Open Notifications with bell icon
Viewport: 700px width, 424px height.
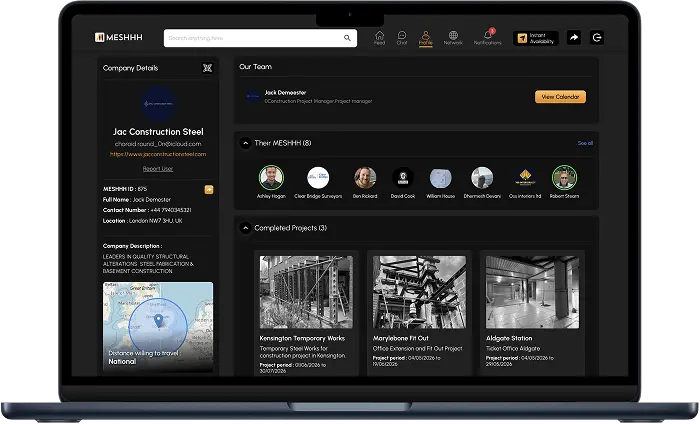click(488, 37)
